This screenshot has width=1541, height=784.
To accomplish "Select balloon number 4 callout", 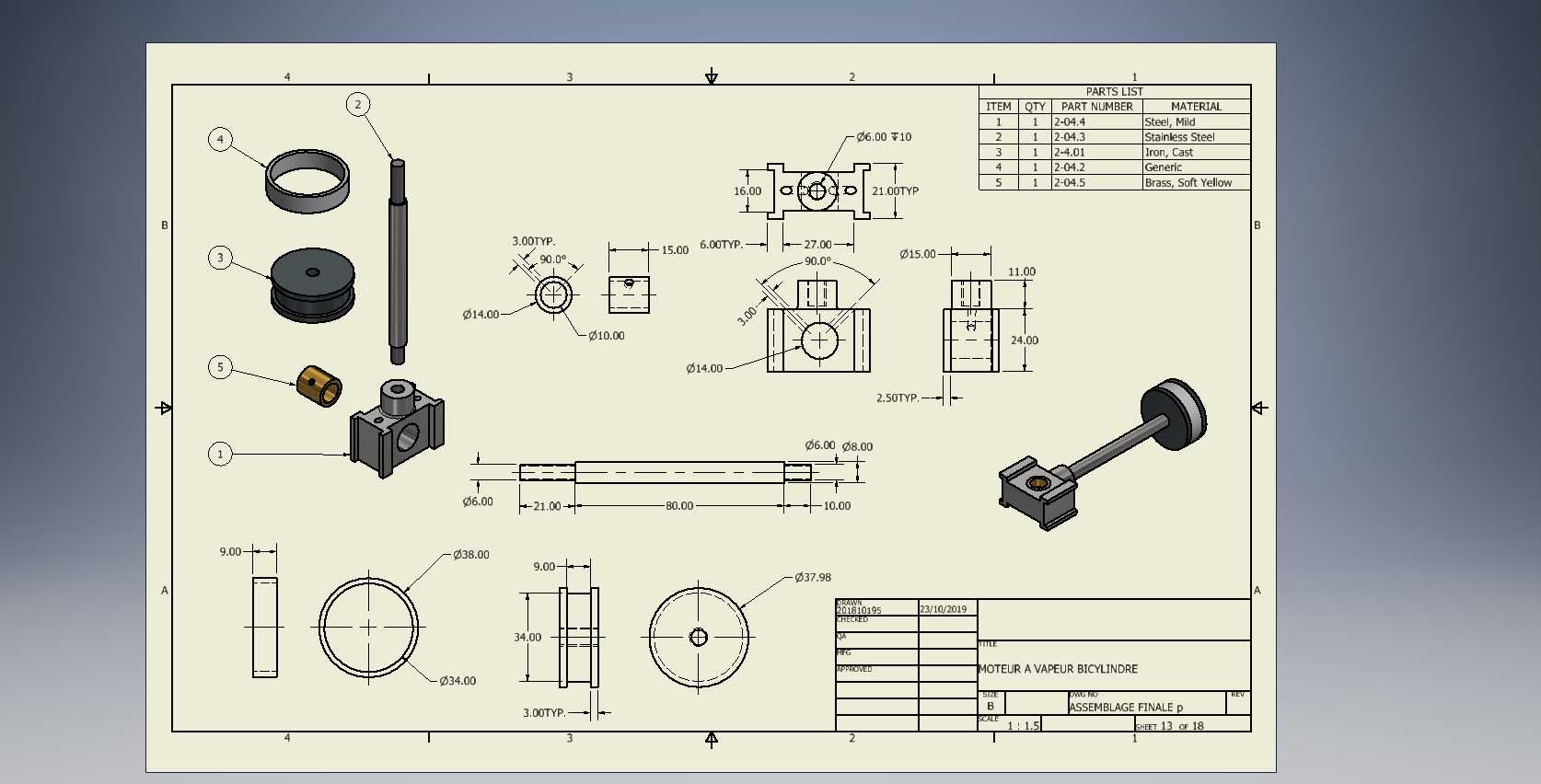I will 220,139.
